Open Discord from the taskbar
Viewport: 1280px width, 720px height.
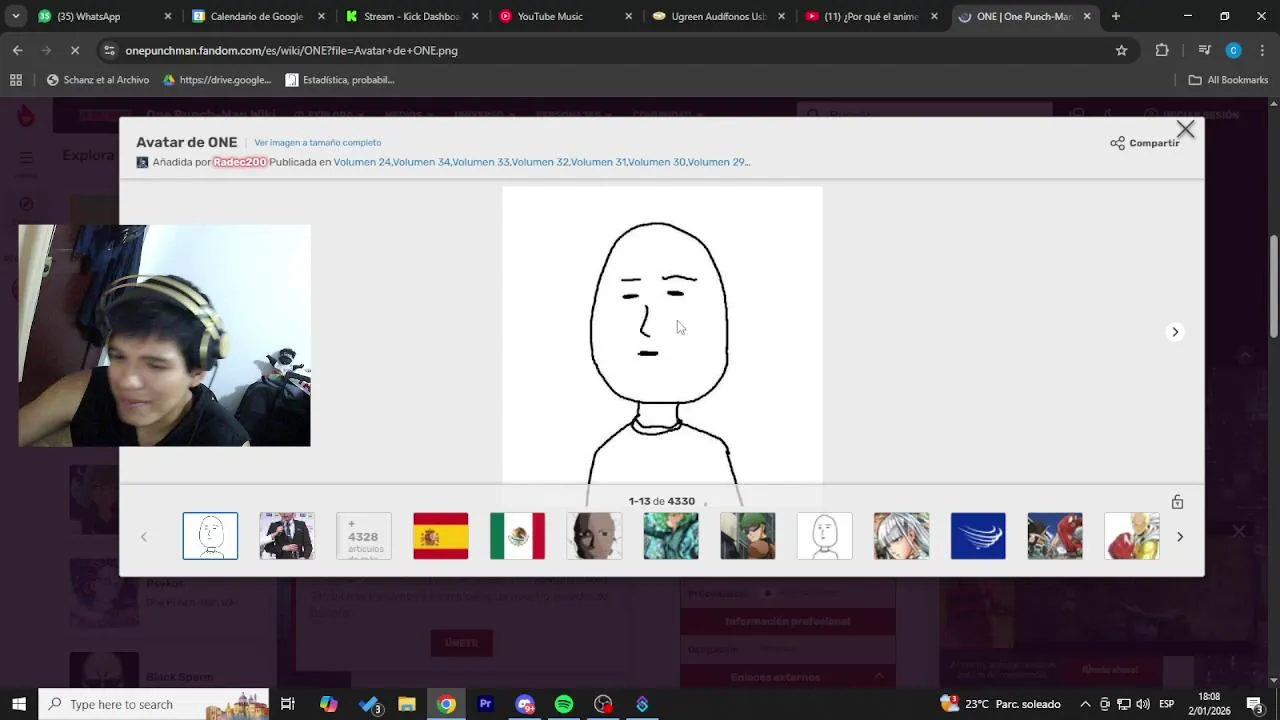[525, 704]
